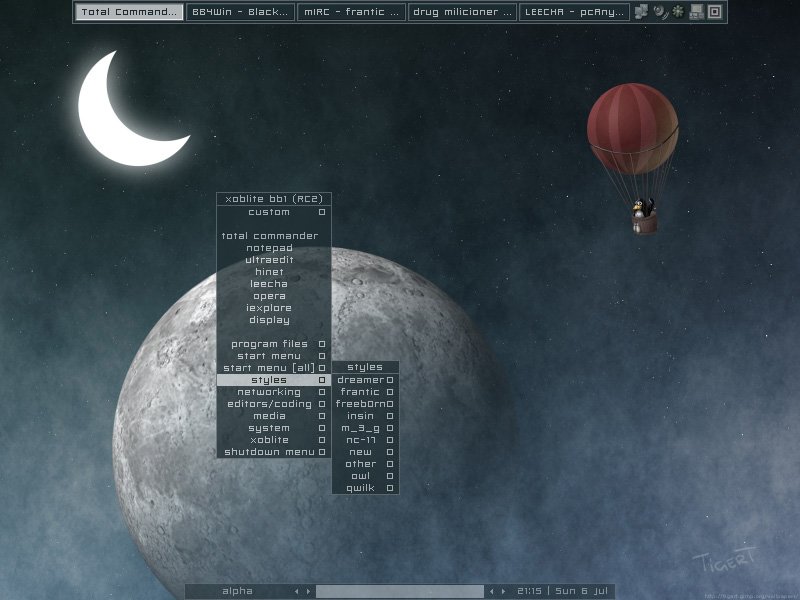Launch total commander from menu
The width and height of the screenshot is (800, 600).
(x=274, y=236)
